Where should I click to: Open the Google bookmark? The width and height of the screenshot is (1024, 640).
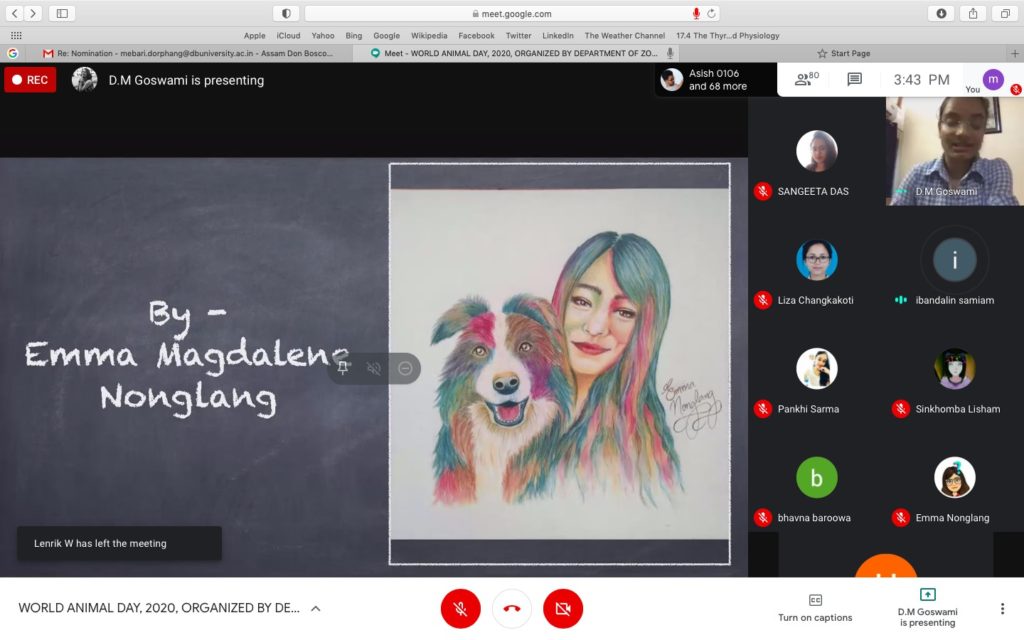(387, 36)
